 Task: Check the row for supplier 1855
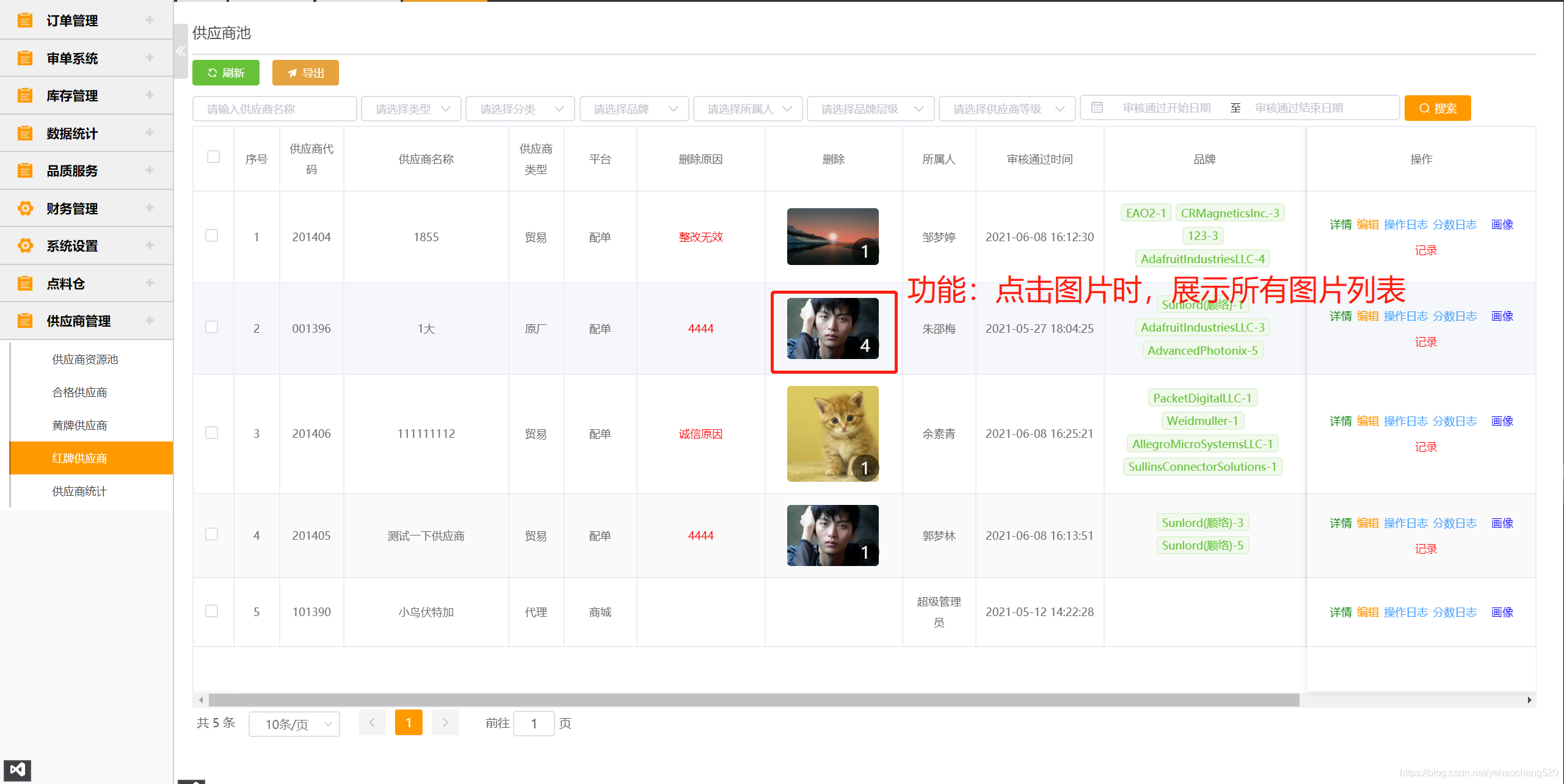click(x=211, y=236)
